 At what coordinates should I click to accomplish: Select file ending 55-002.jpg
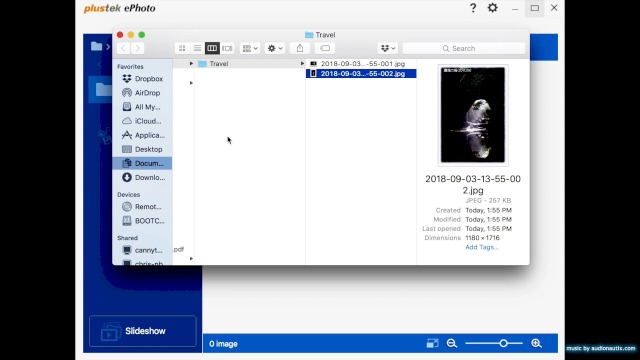coord(361,73)
